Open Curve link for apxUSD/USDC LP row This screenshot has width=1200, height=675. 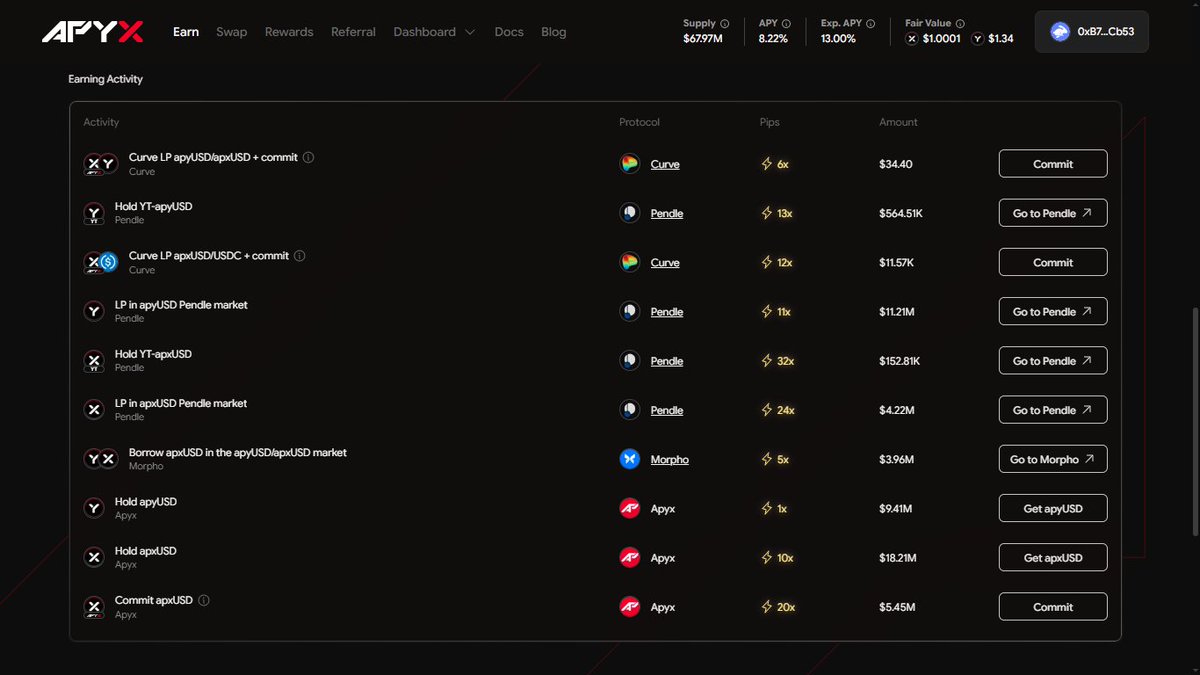(665, 262)
